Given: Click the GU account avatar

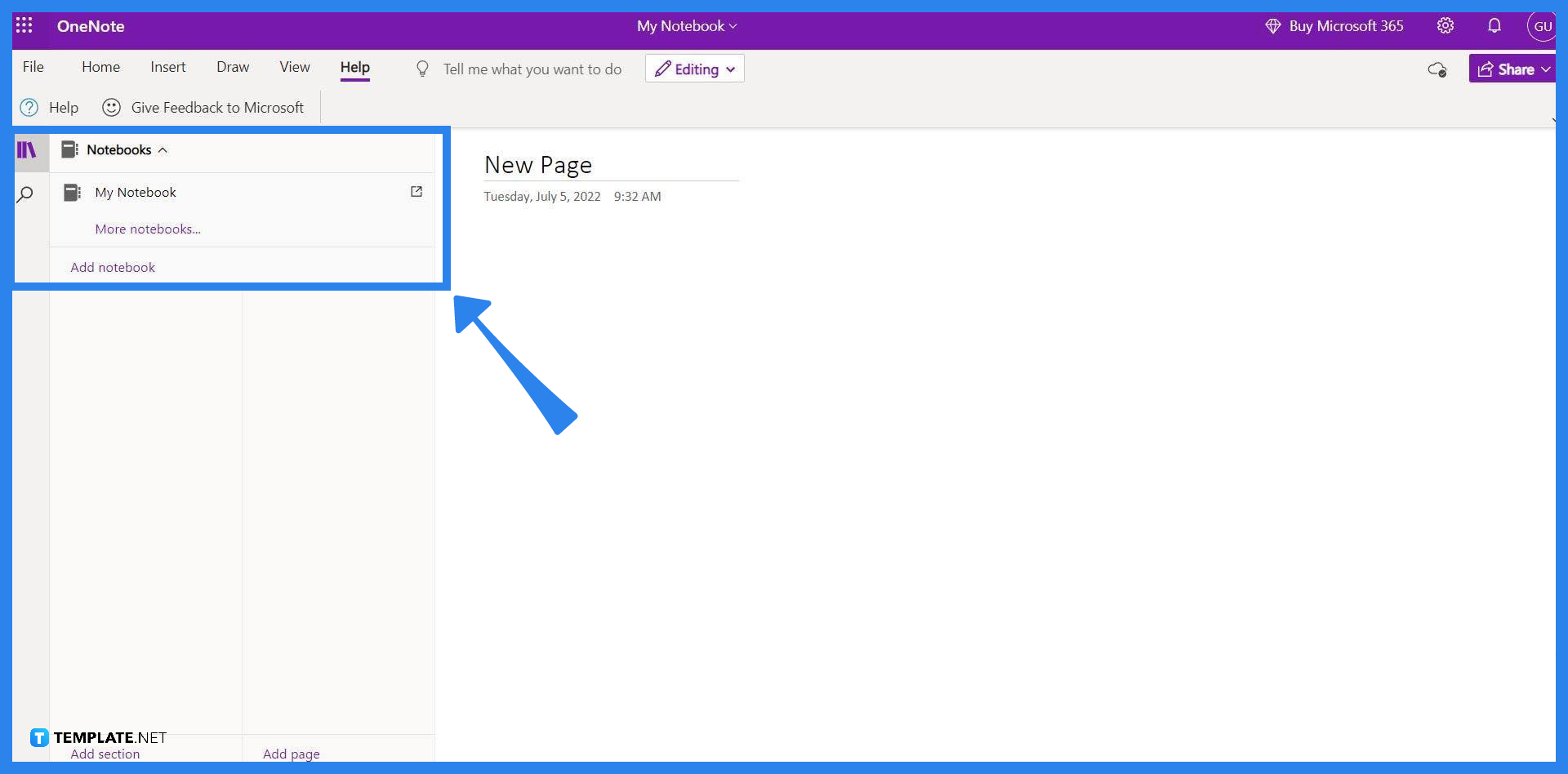Looking at the screenshot, I should tap(1542, 25).
